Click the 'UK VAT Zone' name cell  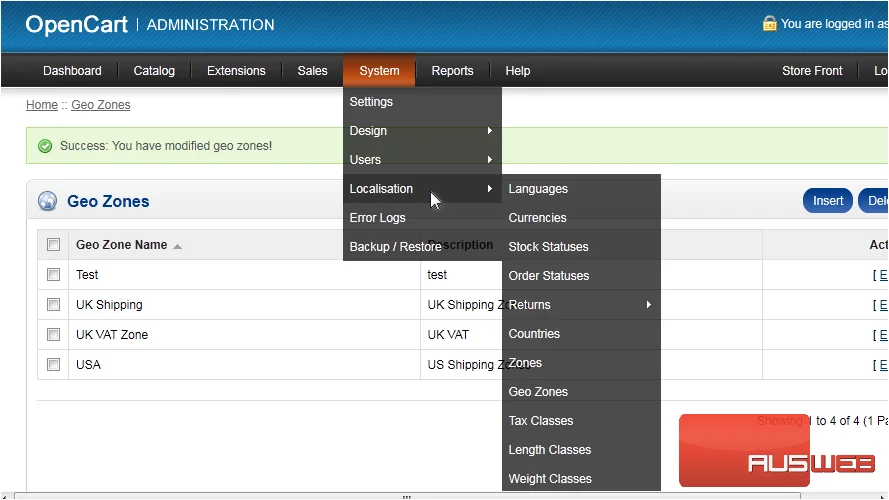[x=112, y=335]
